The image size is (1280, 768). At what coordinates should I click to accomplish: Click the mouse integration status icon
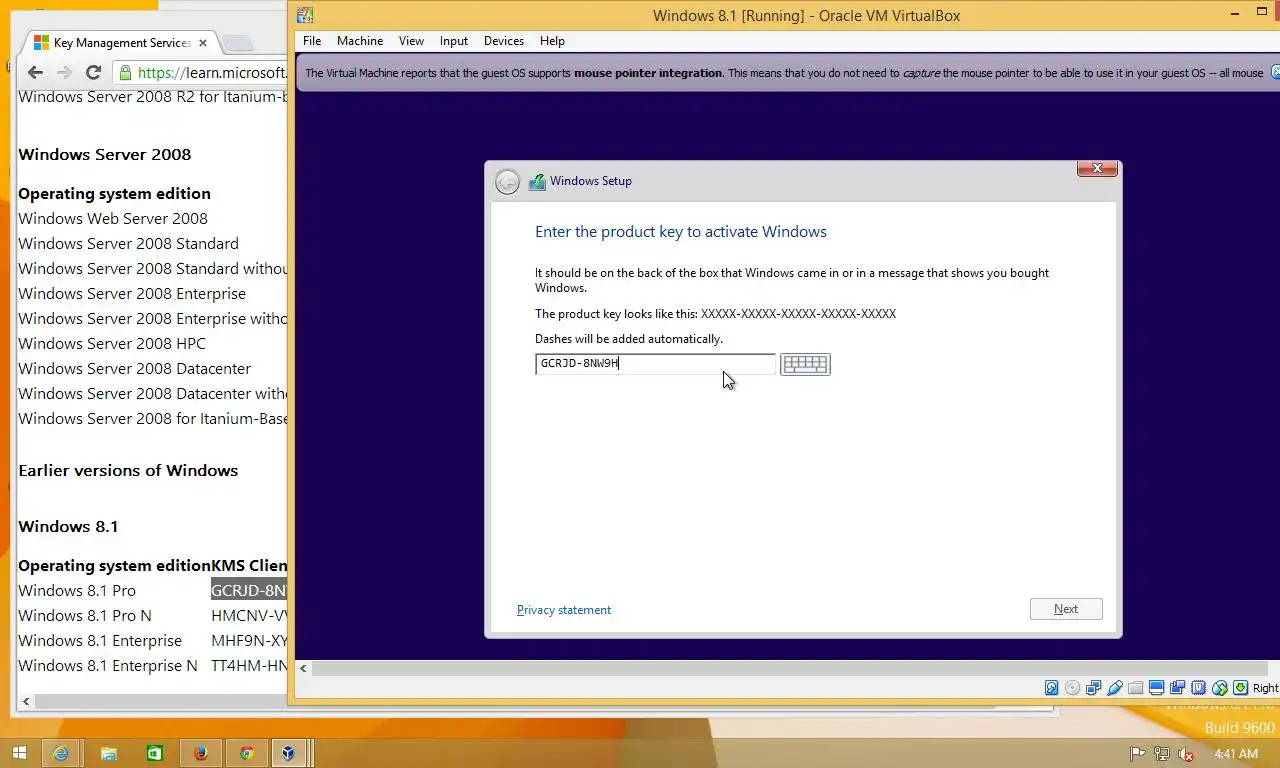click(x=1220, y=688)
